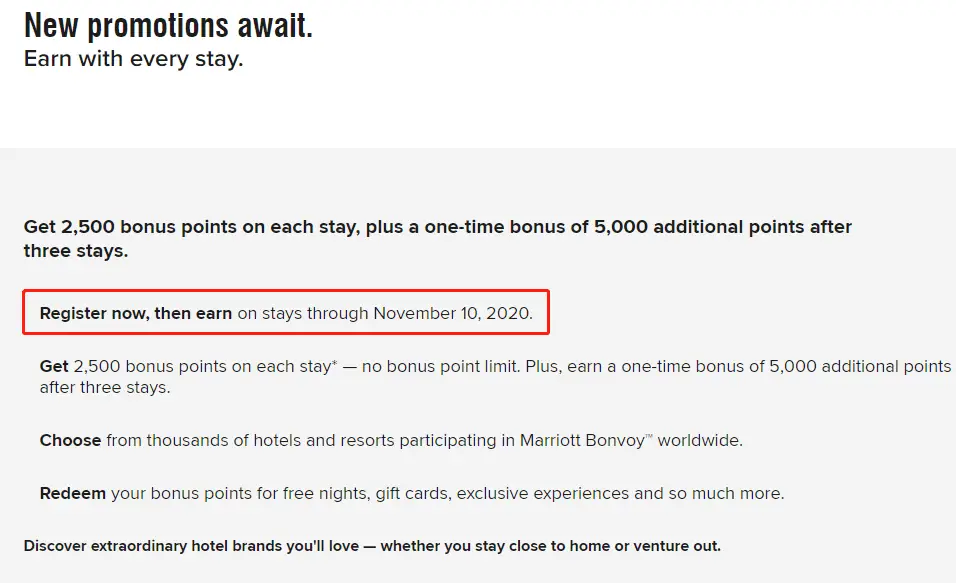Click the bold word "Redeem"
The image size is (956, 583).
point(73,493)
